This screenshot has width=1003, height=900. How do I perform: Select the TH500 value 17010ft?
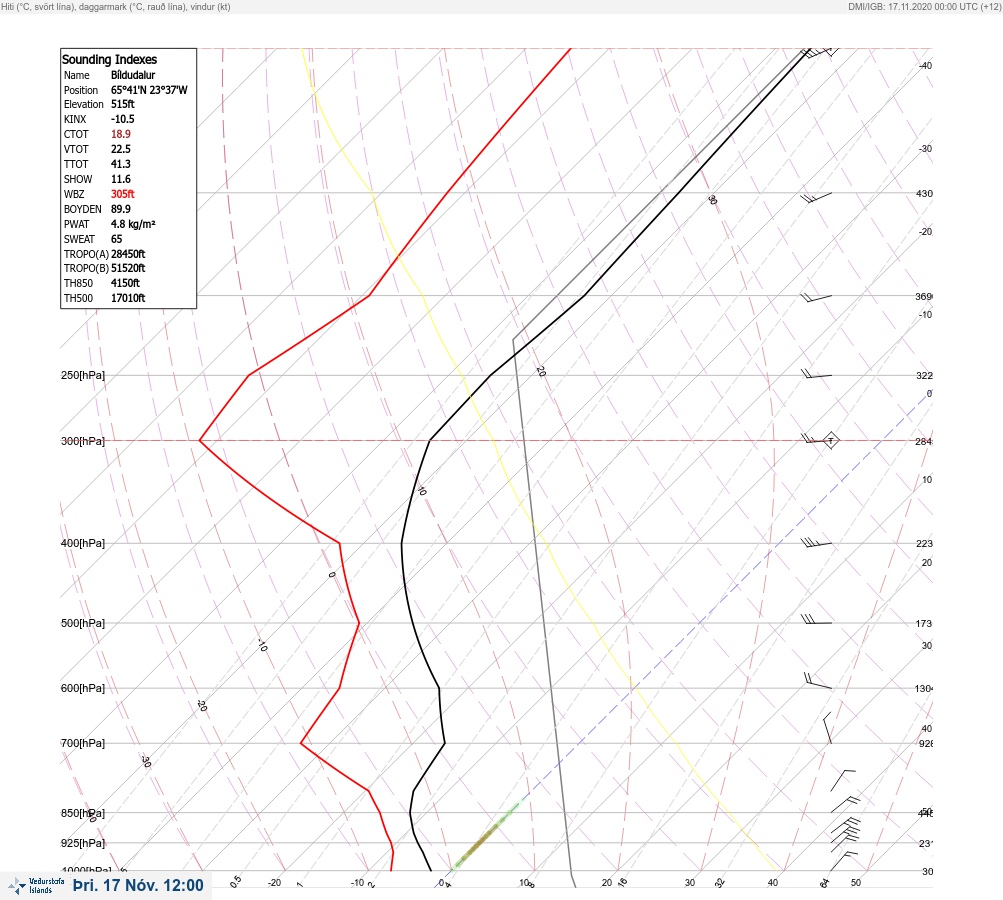tap(128, 298)
